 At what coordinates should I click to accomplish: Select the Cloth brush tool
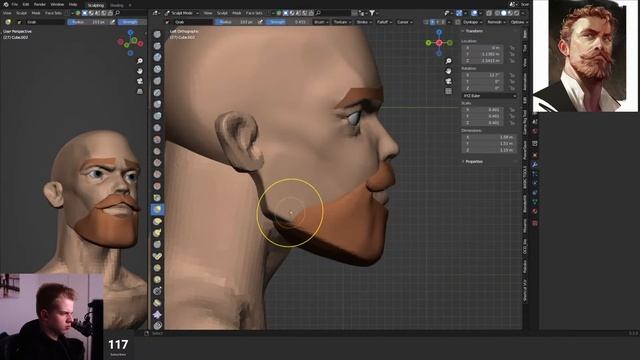coord(157,314)
